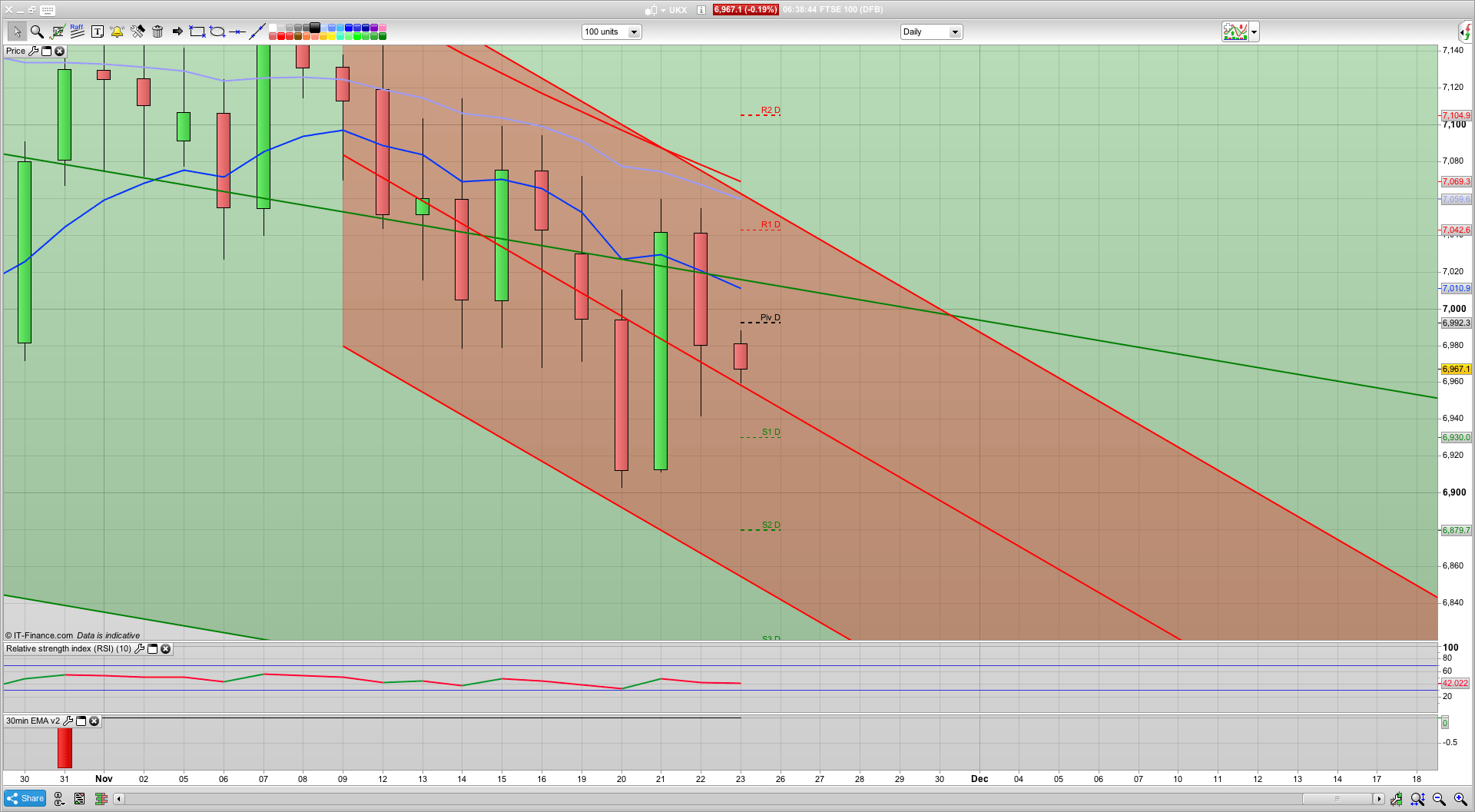
Task: Select the arrow annotation tool
Action: click(x=177, y=31)
